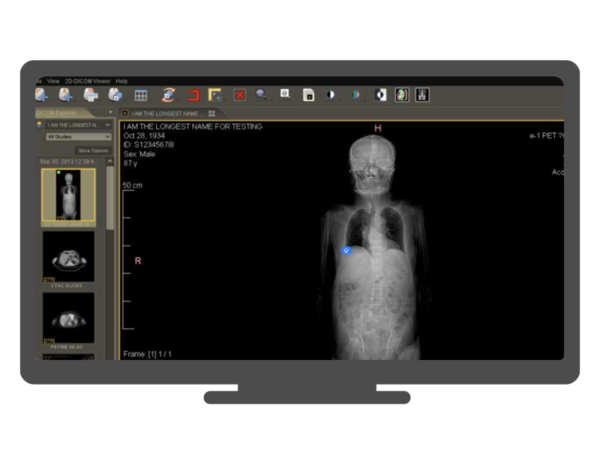
Task: Click the blue marker on the X-ray
Action: tap(346, 251)
